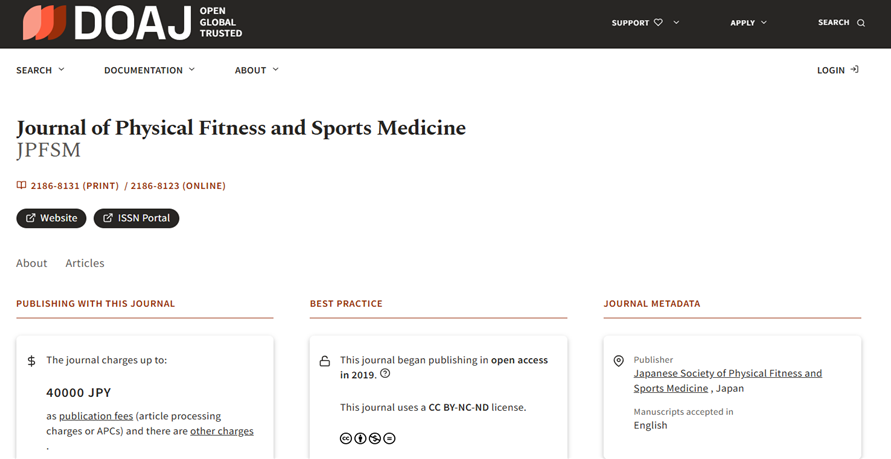Follow the publication fees link
Viewport: 891px width, 459px height.
pos(98,416)
